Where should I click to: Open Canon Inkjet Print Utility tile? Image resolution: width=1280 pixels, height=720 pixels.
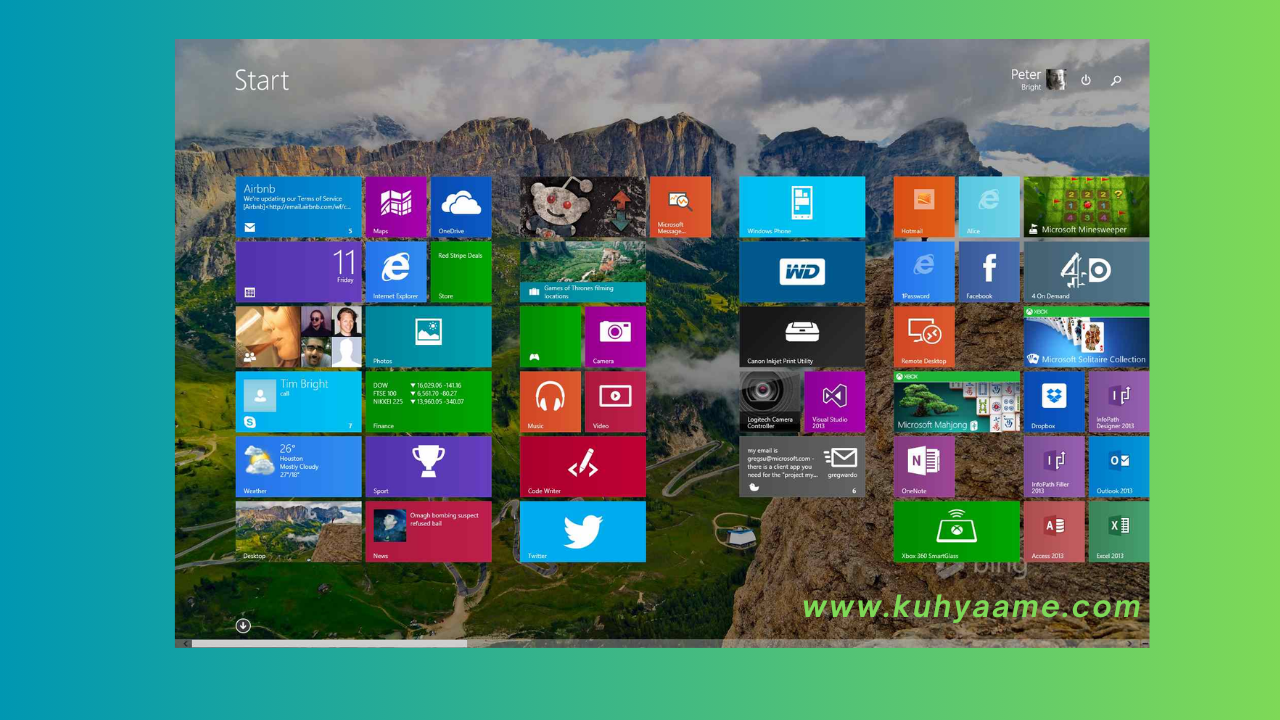pos(802,337)
